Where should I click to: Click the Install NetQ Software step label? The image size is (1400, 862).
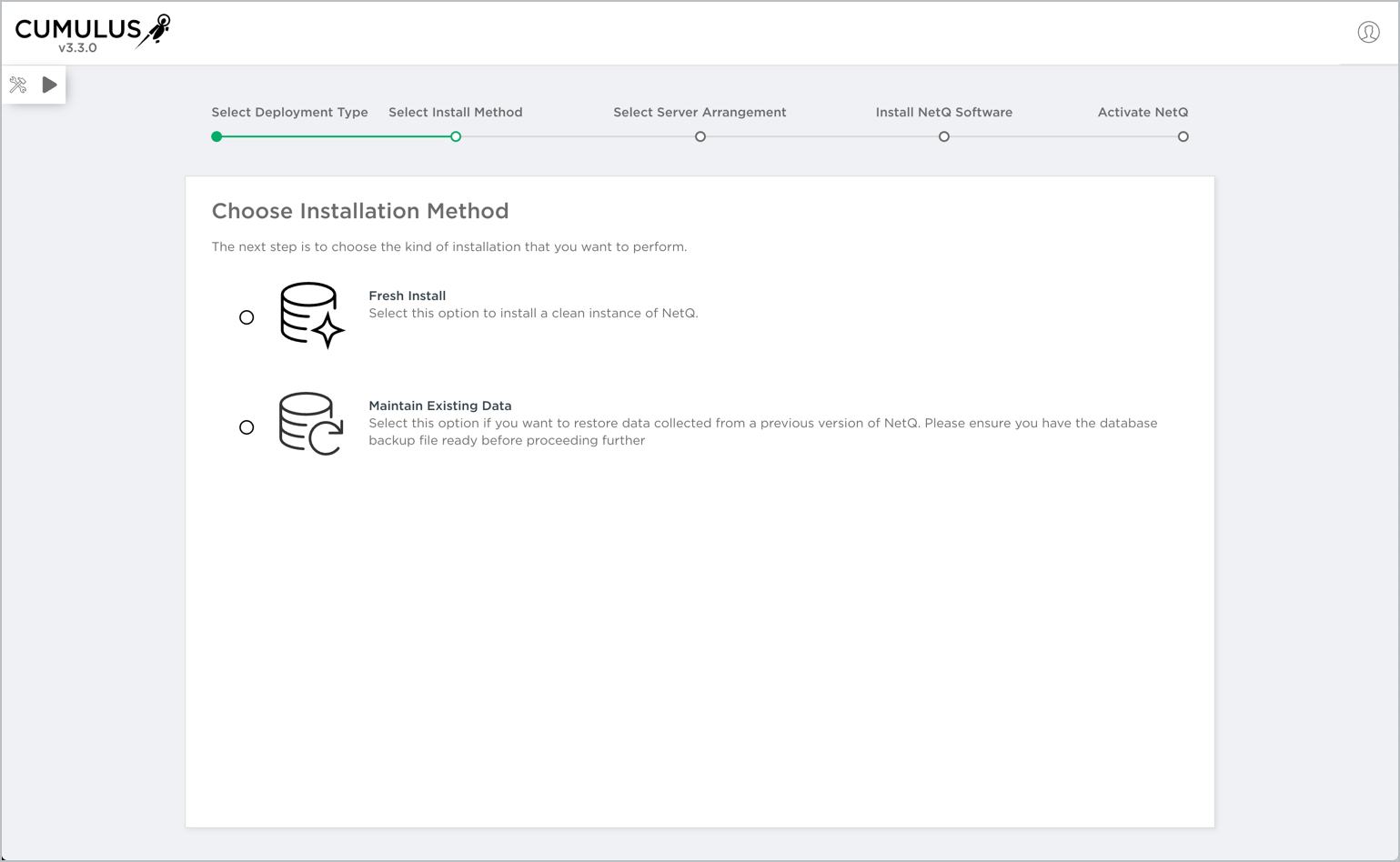(x=943, y=113)
